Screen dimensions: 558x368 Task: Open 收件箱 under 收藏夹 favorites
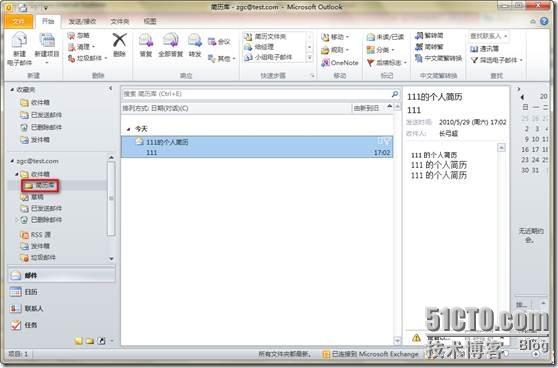[x=35, y=102]
